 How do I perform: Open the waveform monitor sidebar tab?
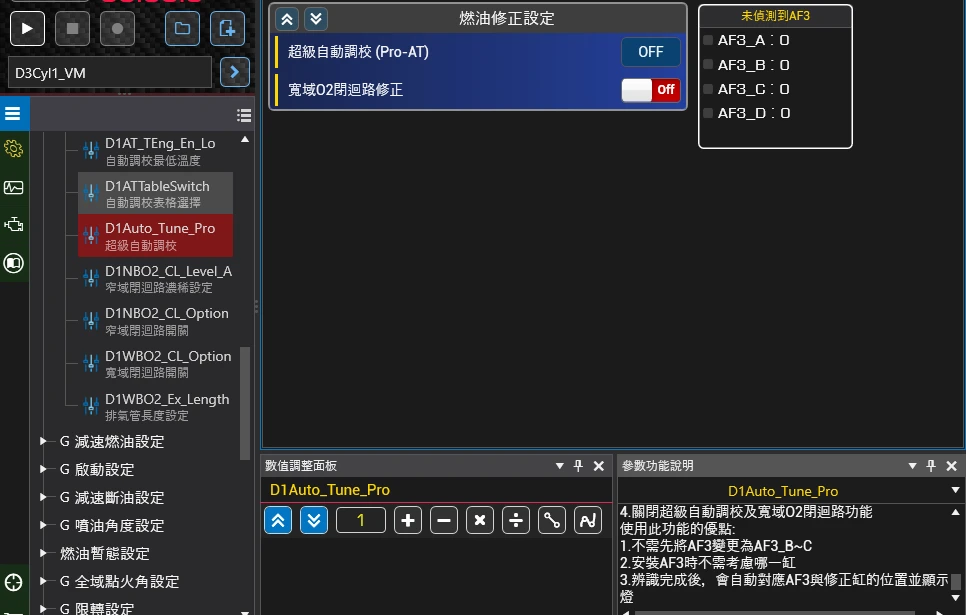click(14, 187)
